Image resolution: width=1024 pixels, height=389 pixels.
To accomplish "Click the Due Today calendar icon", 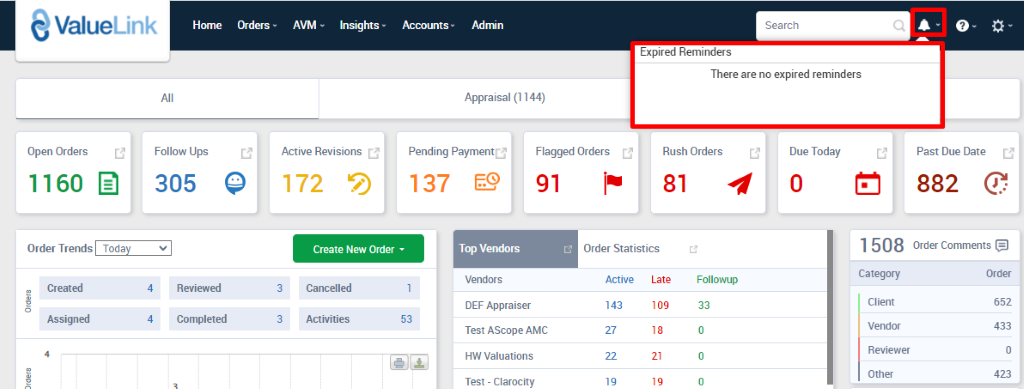I will click(x=868, y=183).
